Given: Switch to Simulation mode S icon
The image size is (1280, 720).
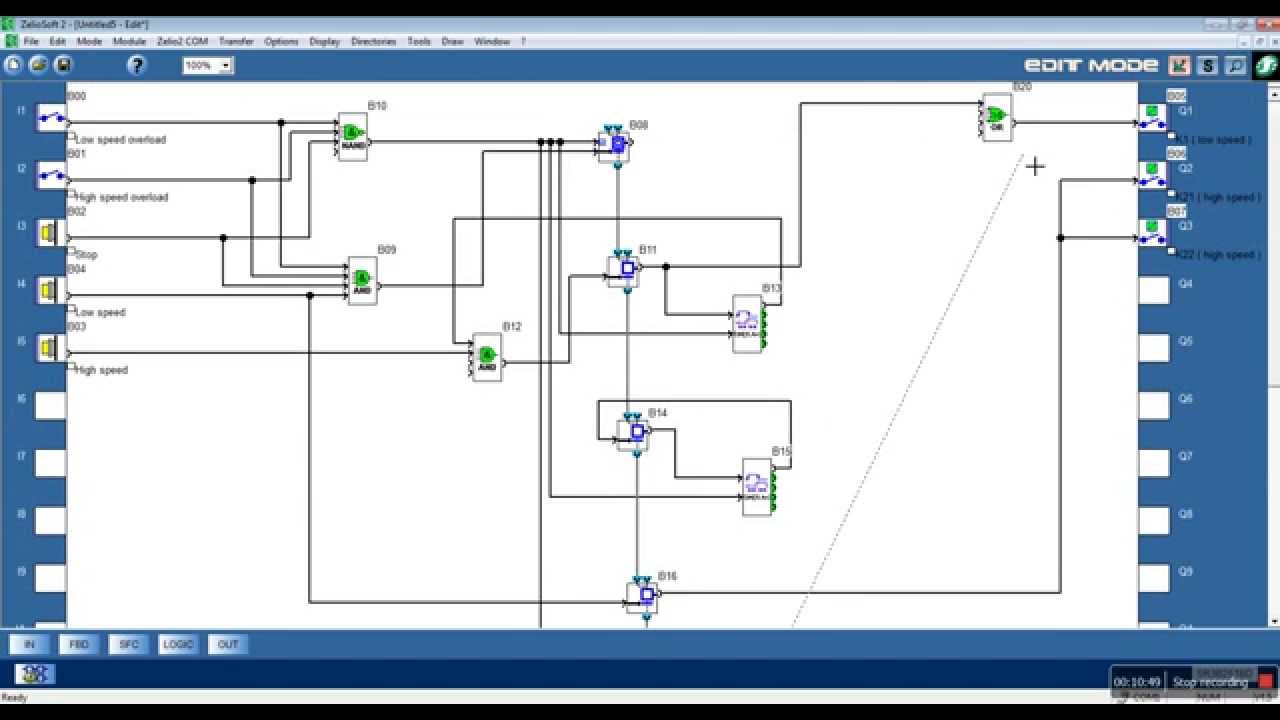Looking at the screenshot, I should click(1208, 65).
